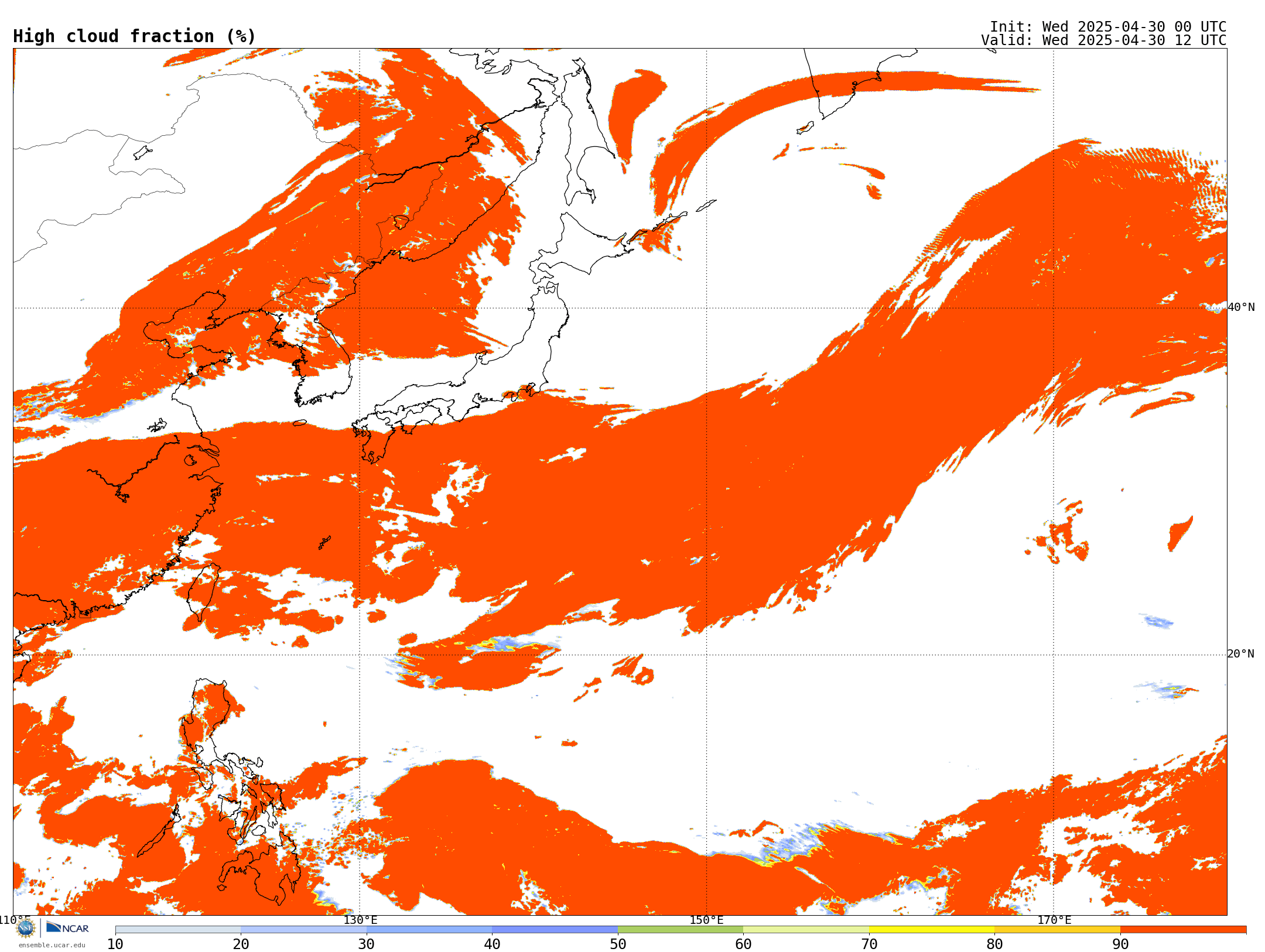The width and height of the screenshot is (1265, 952).
Task: Click the colorbar tick label 80
Action: click(994, 944)
